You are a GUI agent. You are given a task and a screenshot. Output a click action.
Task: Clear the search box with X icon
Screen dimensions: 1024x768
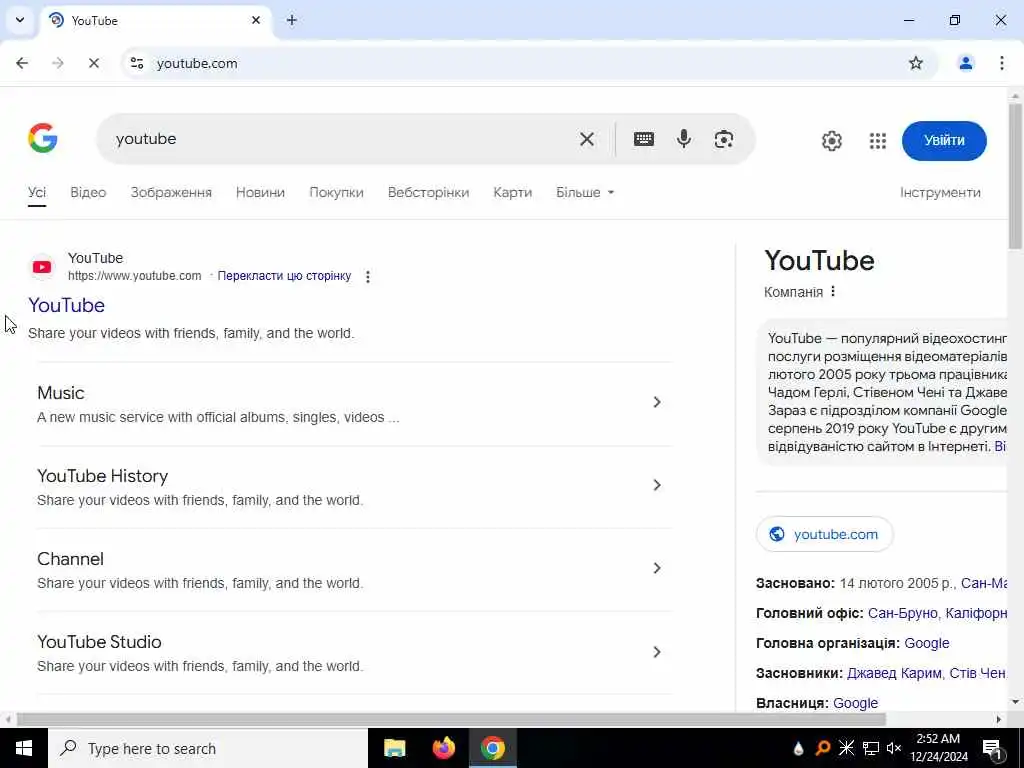click(x=586, y=139)
